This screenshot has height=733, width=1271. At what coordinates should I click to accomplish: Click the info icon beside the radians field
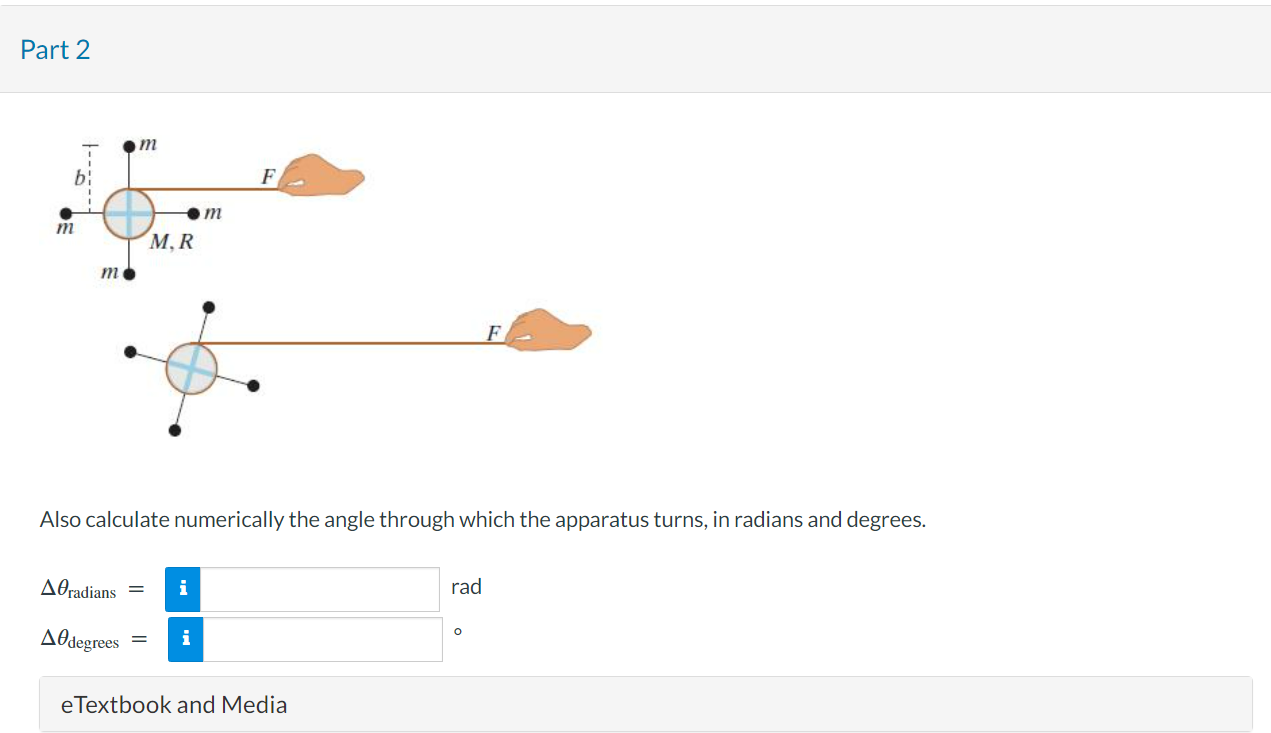[184, 589]
